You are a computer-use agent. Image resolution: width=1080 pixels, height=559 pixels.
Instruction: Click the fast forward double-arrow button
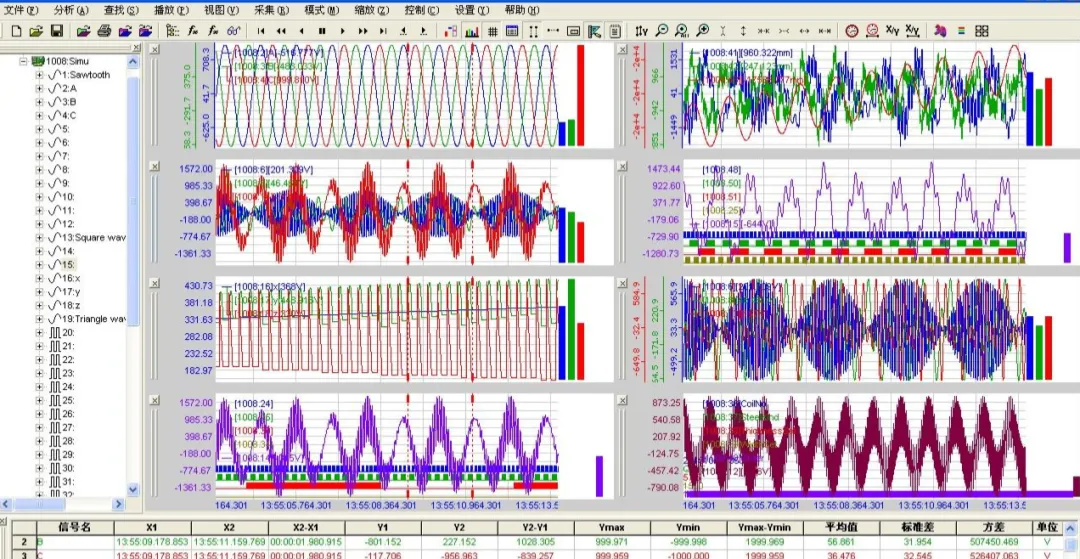[362, 31]
